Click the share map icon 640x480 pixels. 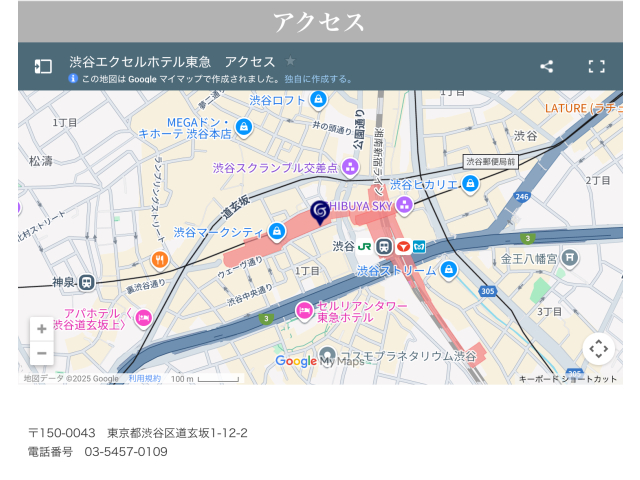[546, 66]
